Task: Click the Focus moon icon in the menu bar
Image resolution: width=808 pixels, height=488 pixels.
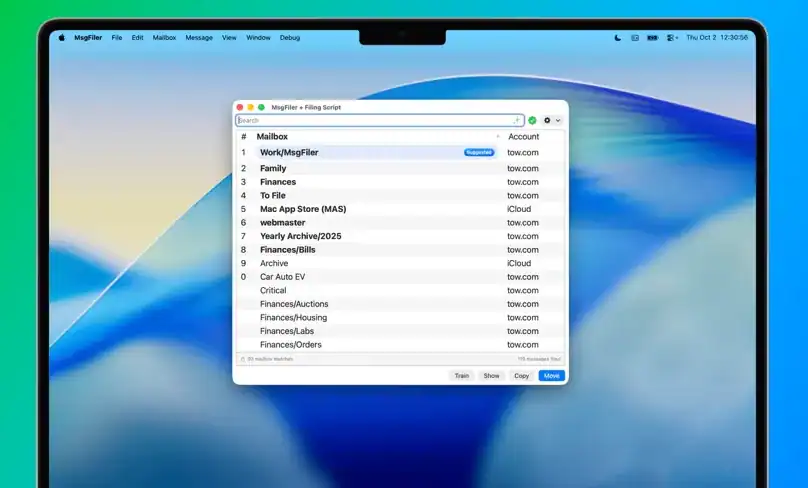Action: (x=617, y=38)
